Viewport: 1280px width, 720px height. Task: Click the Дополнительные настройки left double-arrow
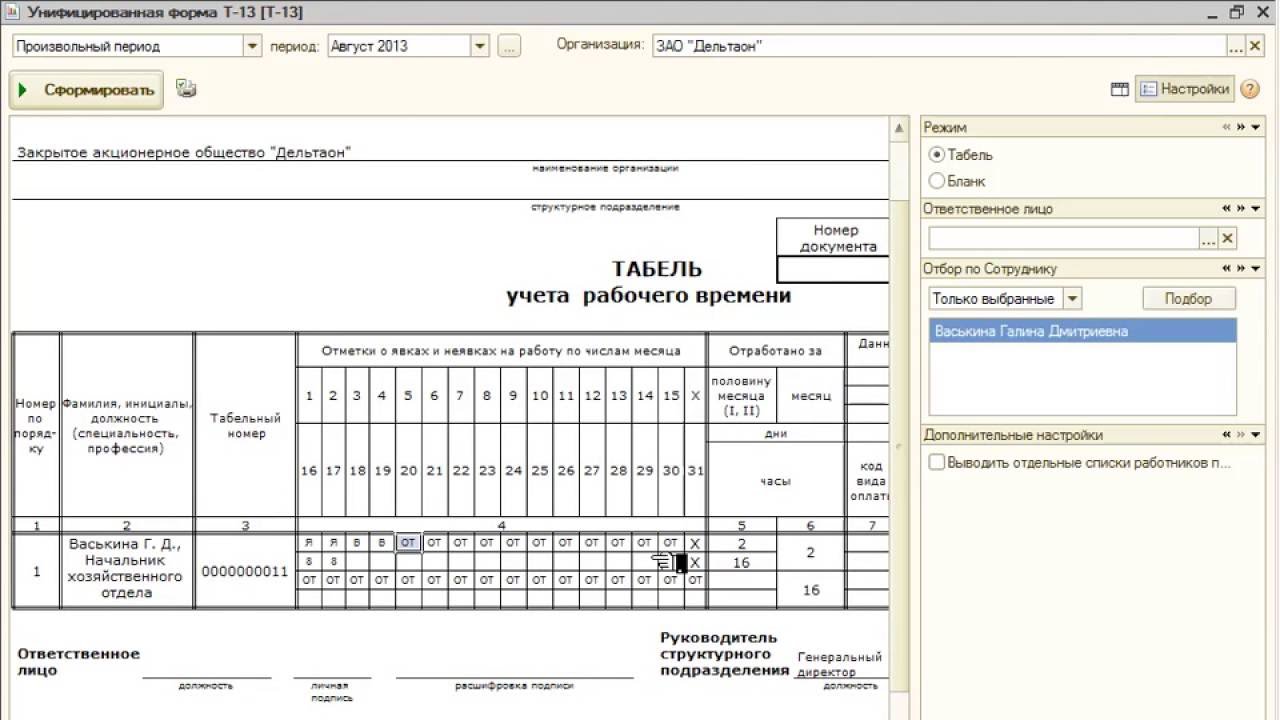[x=1226, y=435]
